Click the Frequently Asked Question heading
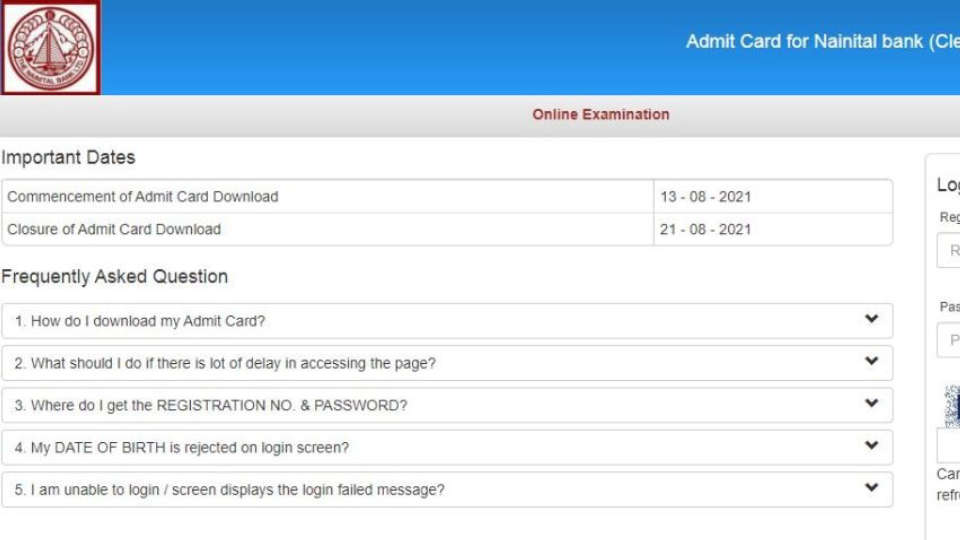960x540 pixels. coord(114,277)
